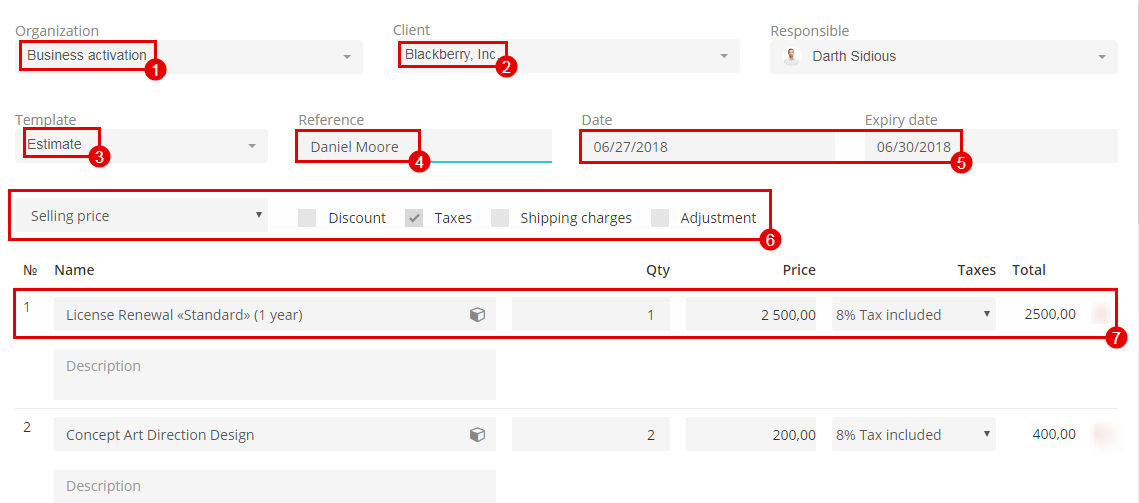This screenshot has height=503, width=1139.
Task: Click the Reference field with Daniel Moore
Action: (425, 146)
